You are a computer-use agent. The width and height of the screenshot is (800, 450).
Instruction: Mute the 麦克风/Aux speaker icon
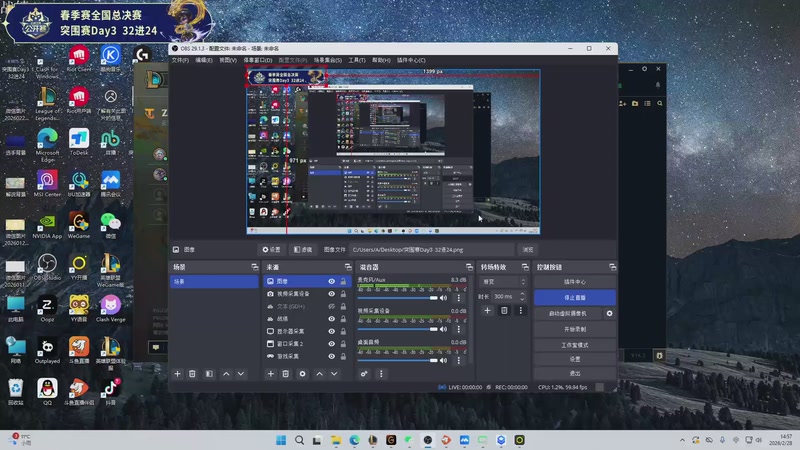click(x=445, y=298)
